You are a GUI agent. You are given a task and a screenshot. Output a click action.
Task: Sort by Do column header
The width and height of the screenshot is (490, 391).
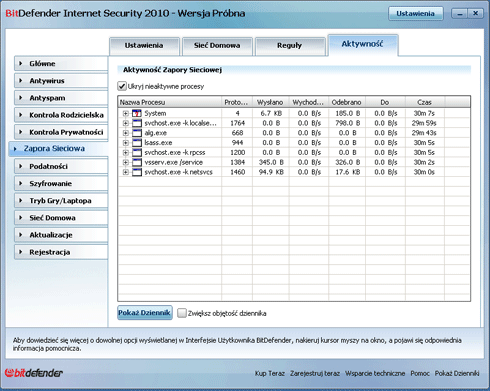385,102
